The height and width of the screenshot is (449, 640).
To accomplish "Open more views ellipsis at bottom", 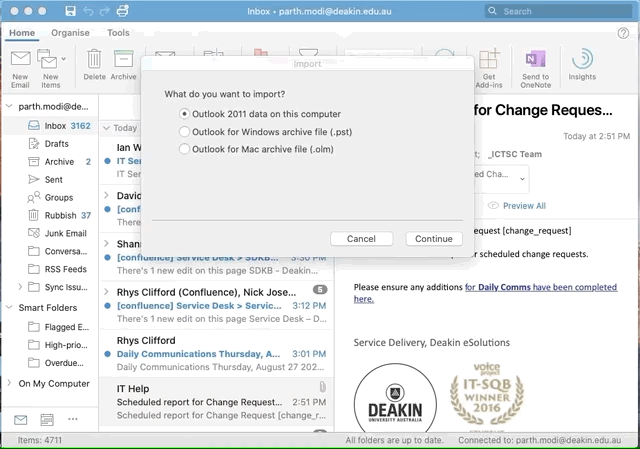I will [73, 419].
